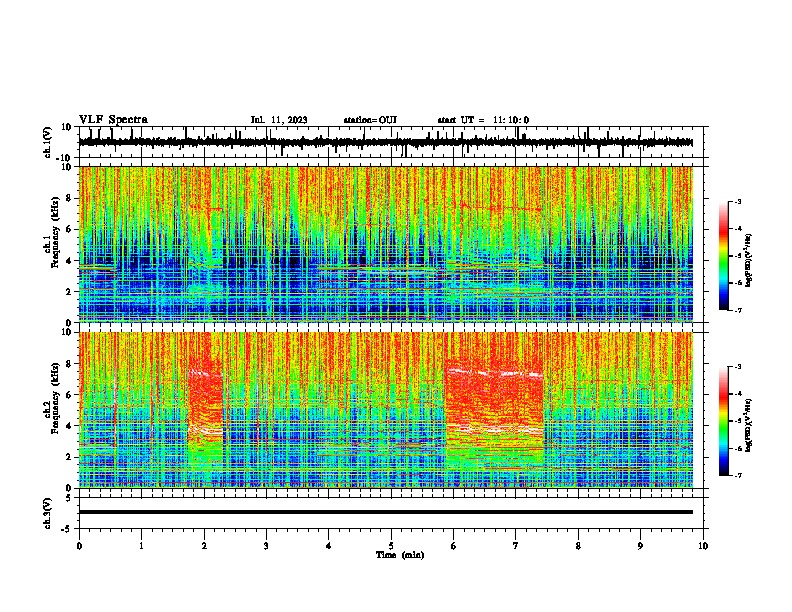Click the time axis tick label "3"

click(266, 546)
